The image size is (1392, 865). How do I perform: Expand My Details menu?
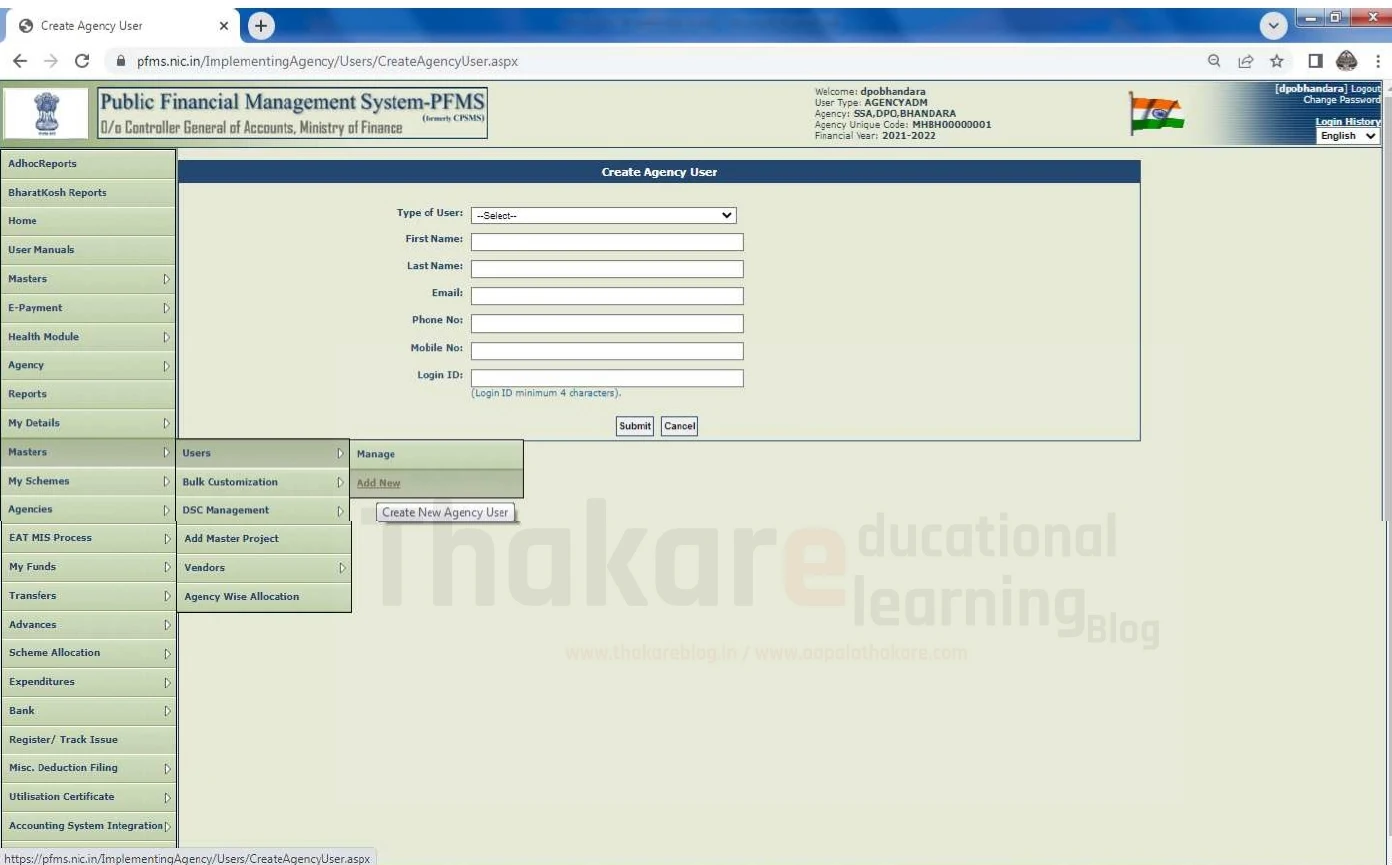(x=88, y=423)
